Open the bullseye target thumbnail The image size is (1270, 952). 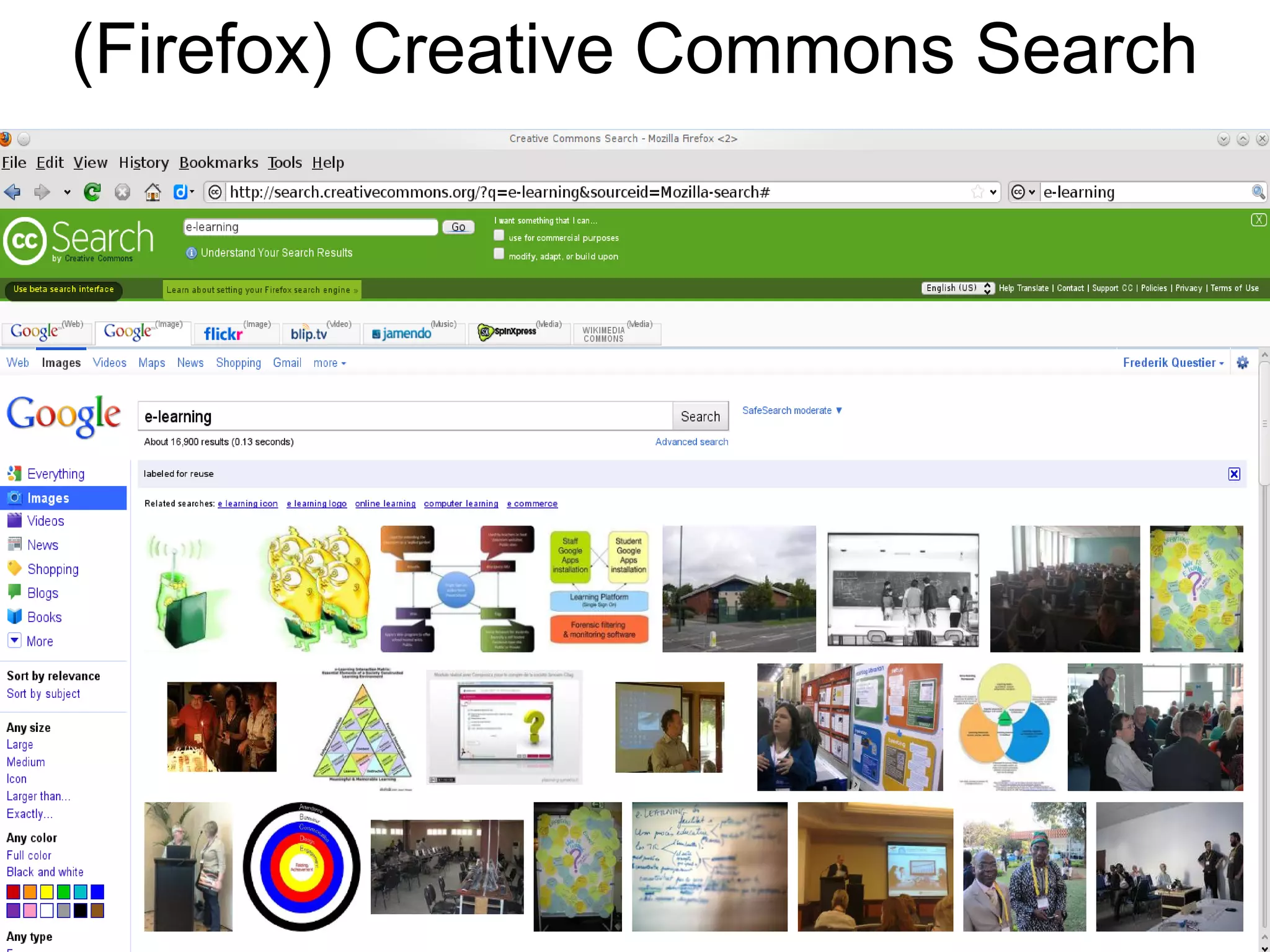point(301,866)
